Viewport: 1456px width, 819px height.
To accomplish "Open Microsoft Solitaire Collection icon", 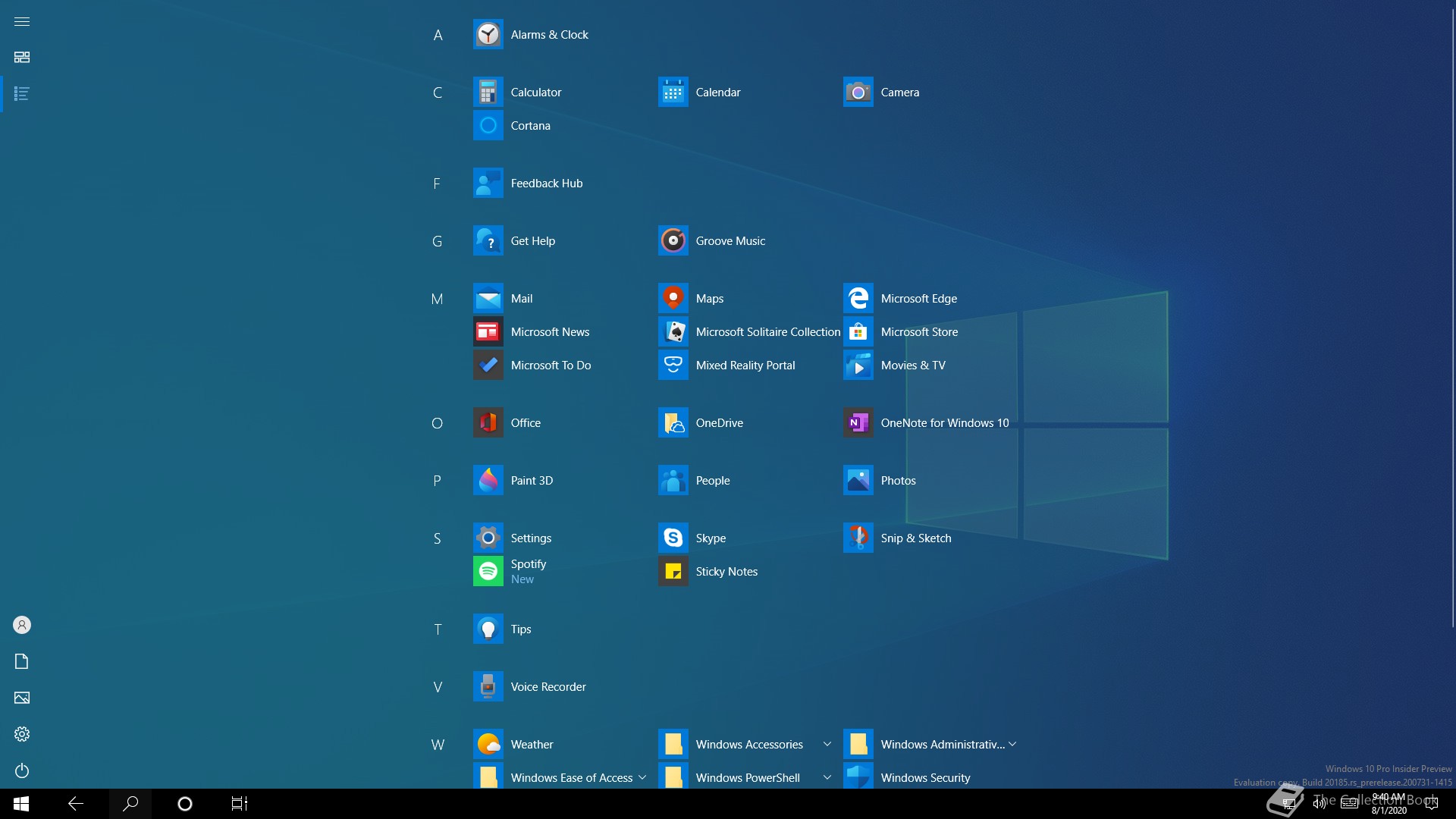I will (673, 331).
